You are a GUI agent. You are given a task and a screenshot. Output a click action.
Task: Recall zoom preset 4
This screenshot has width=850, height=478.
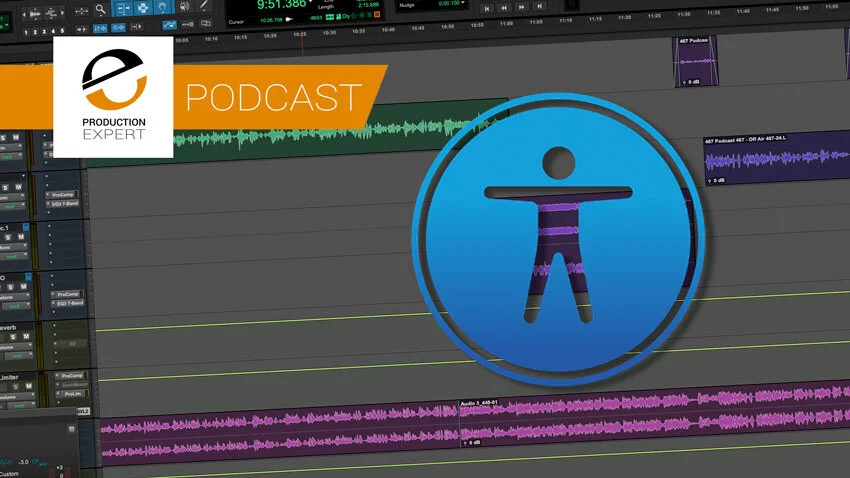click(53, 31)
